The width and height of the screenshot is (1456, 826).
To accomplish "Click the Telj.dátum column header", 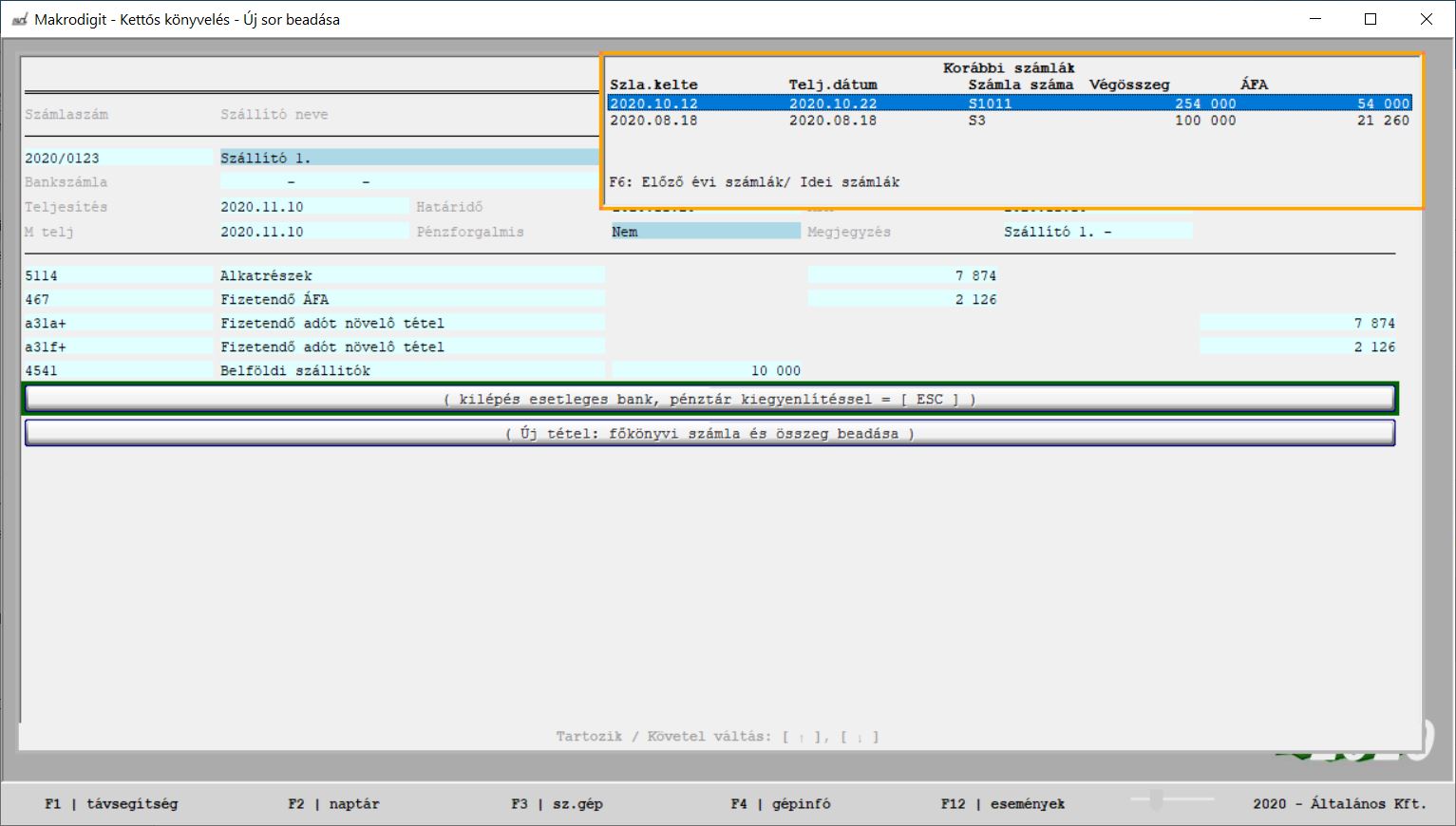I will tap(833, 84).
